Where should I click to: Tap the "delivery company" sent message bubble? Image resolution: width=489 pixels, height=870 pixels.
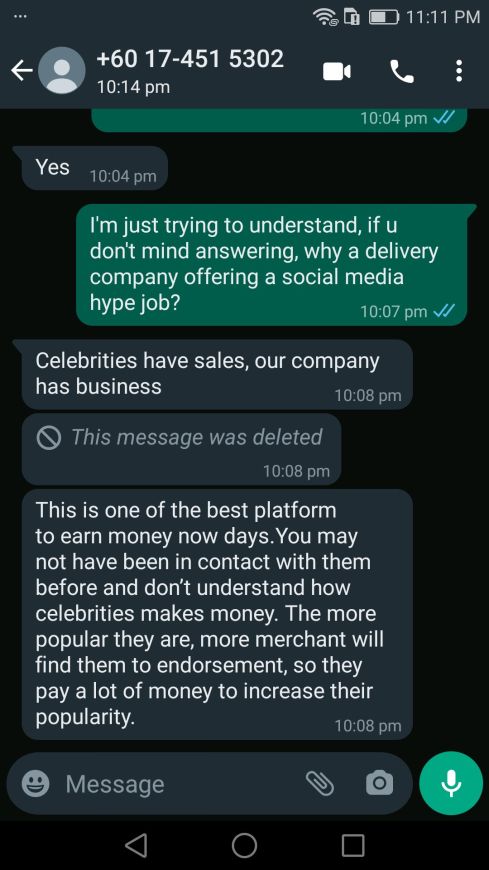[x=271, y=265]
